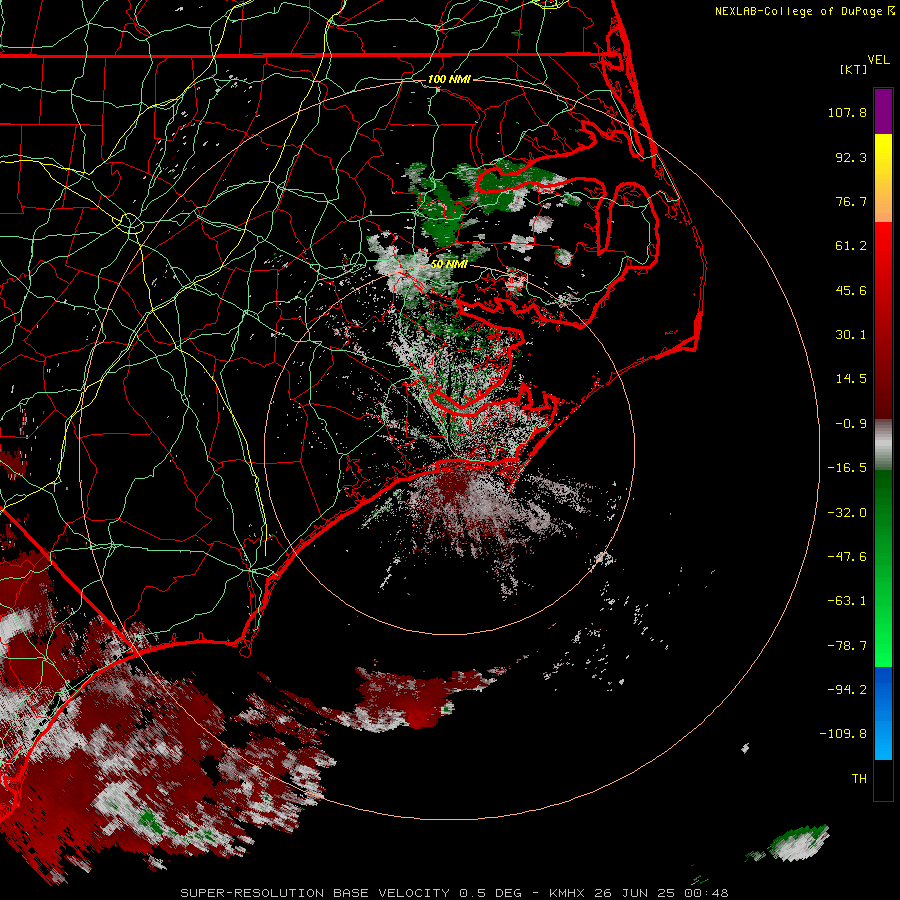The image size is (900, 900).
Task: Click the 45.6 scale value
Action: [x=851, y=290]
